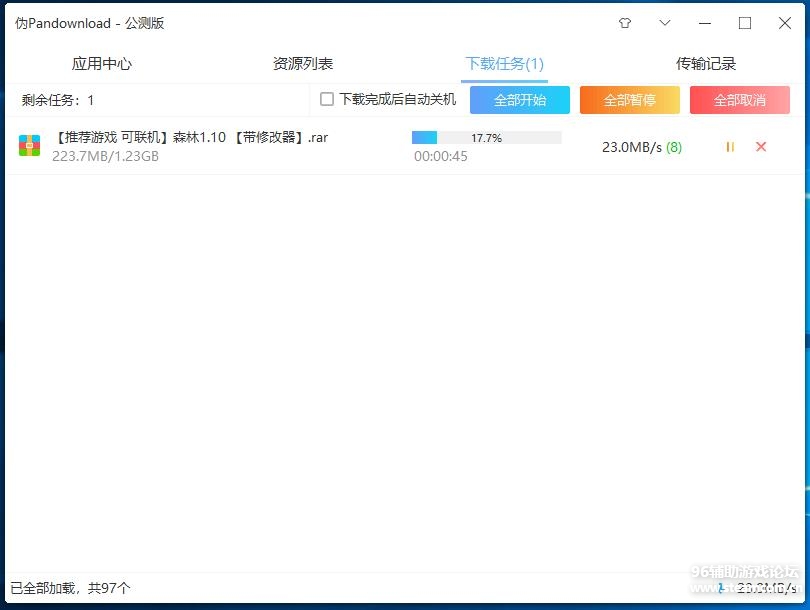Close the Pandownload window

tap(785, 23)
